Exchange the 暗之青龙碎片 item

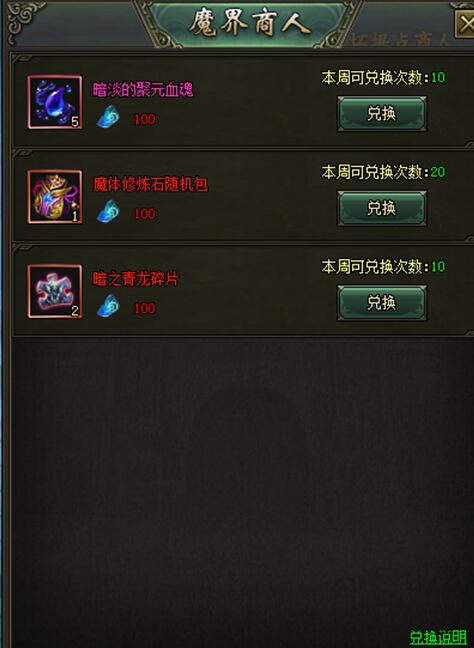coord(382,303)
